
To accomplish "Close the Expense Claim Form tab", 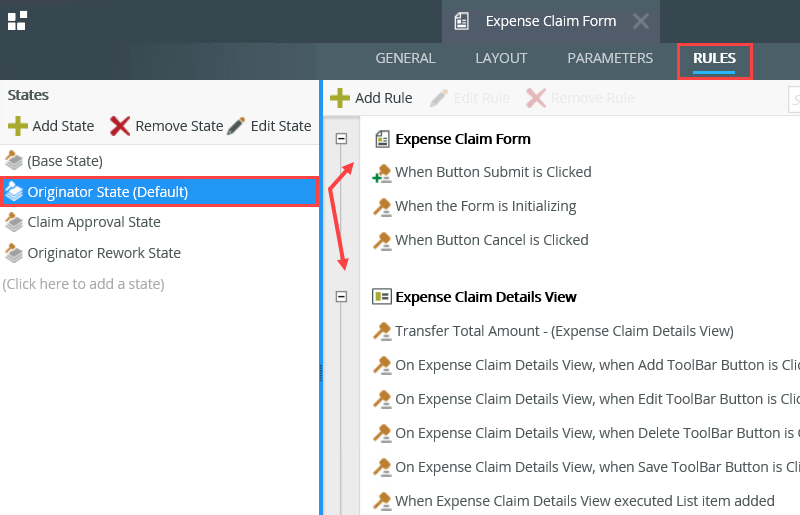I will (641, 21).
